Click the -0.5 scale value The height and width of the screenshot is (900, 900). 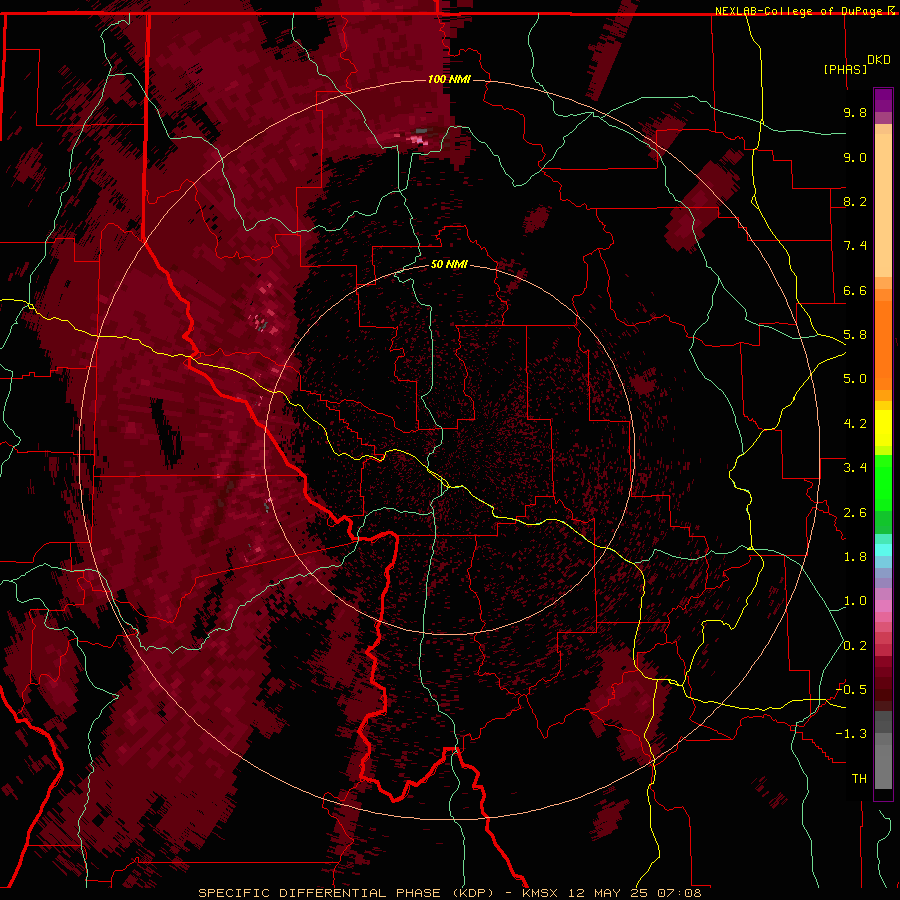coord(851,690)
